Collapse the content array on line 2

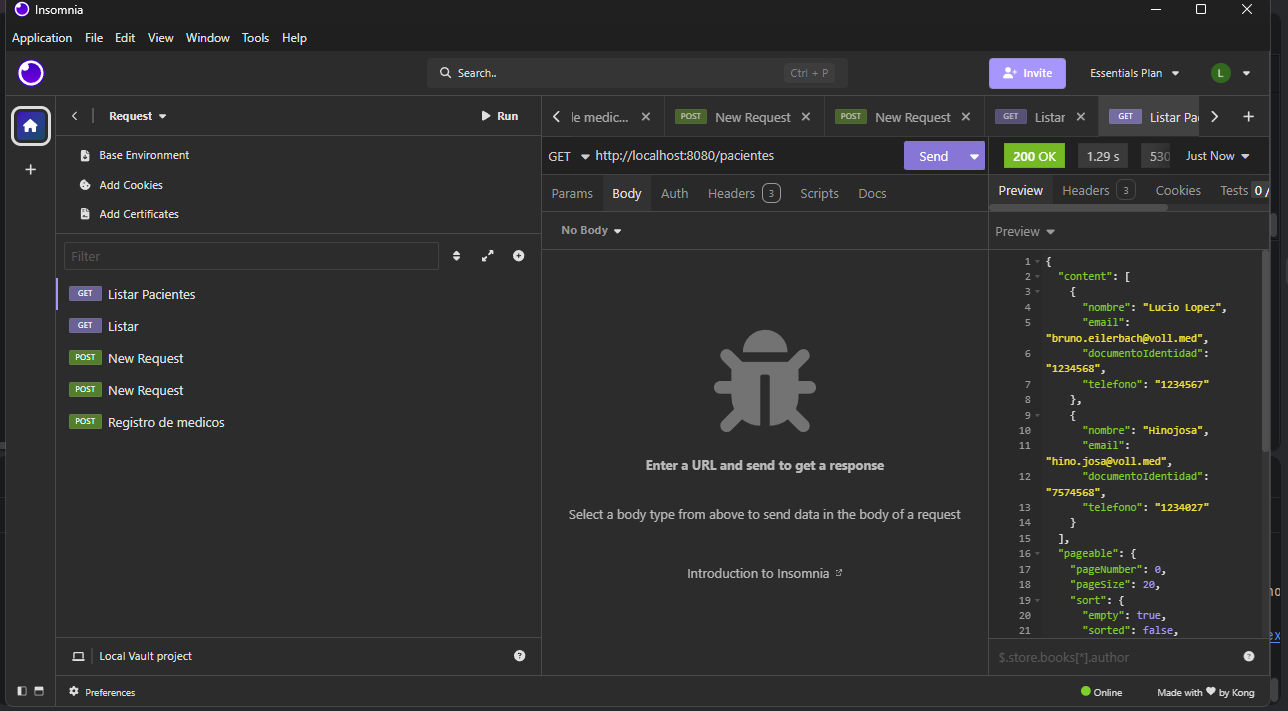tap(1037, 276)
